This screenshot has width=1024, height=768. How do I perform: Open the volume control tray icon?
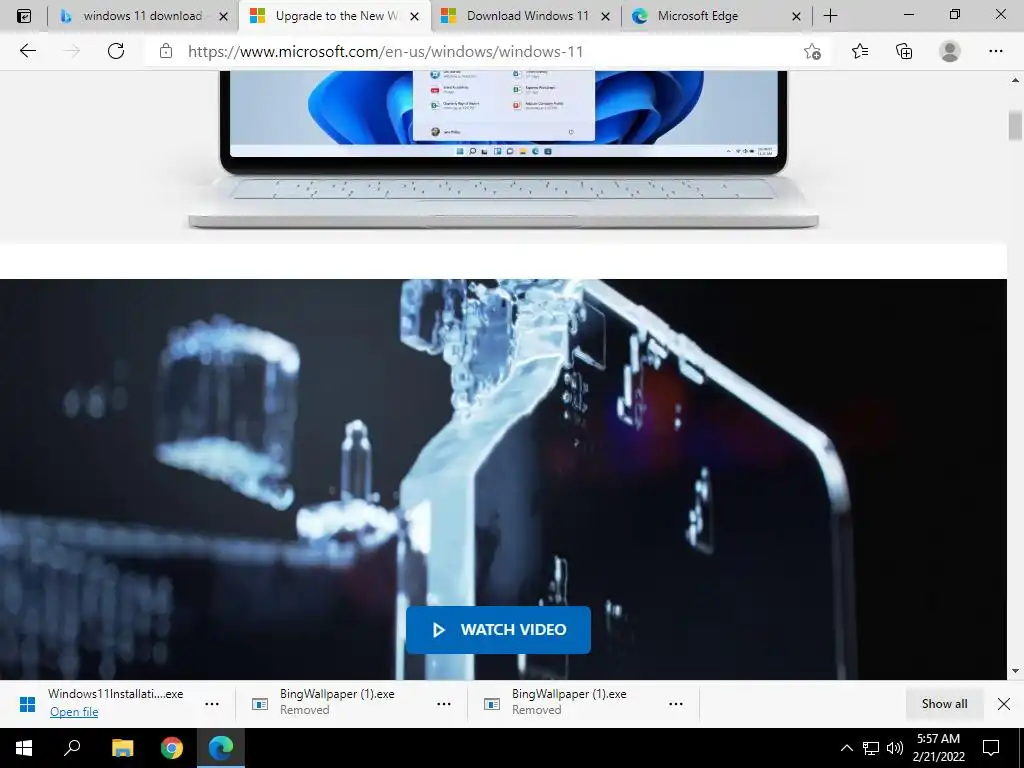point(895,748)
